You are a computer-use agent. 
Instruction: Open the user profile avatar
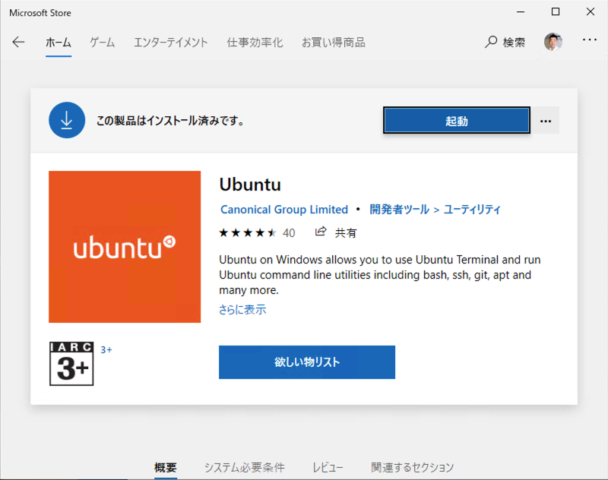[x=553, y=42]
